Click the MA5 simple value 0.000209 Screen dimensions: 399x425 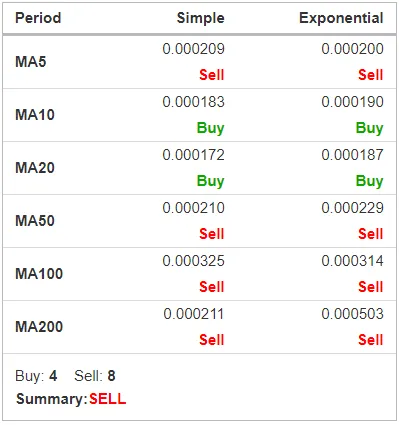pyautogui.click(x=194, y=49)
